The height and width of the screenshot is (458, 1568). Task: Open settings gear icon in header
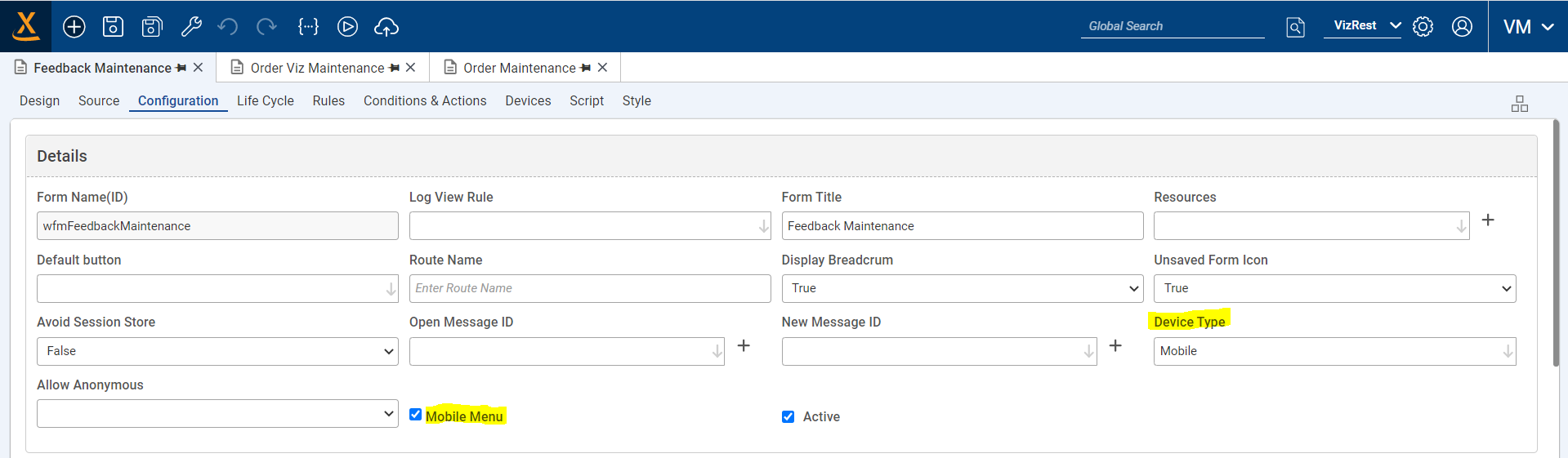tap(1423, 27)
